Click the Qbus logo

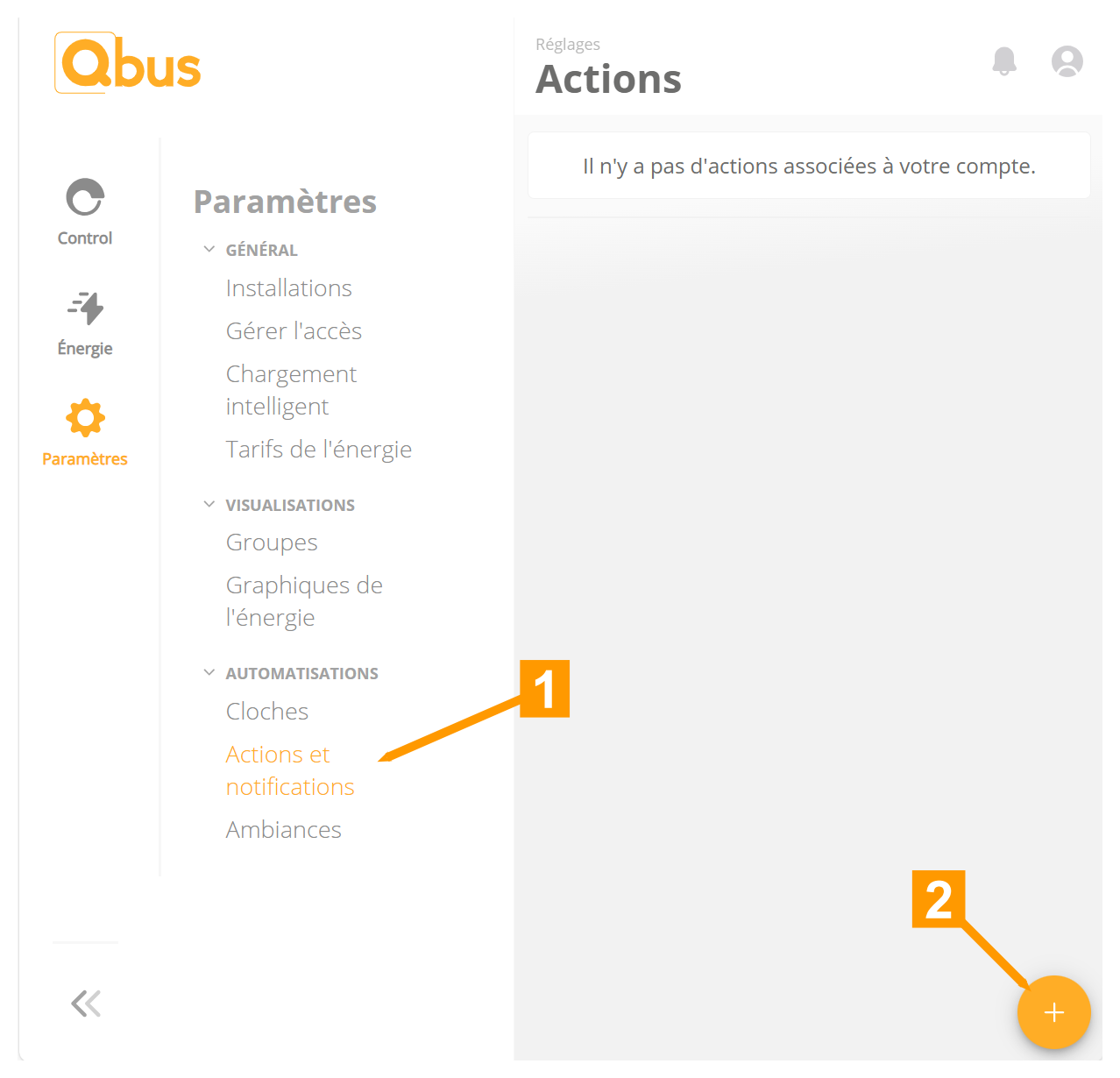[x=128, y=62]
